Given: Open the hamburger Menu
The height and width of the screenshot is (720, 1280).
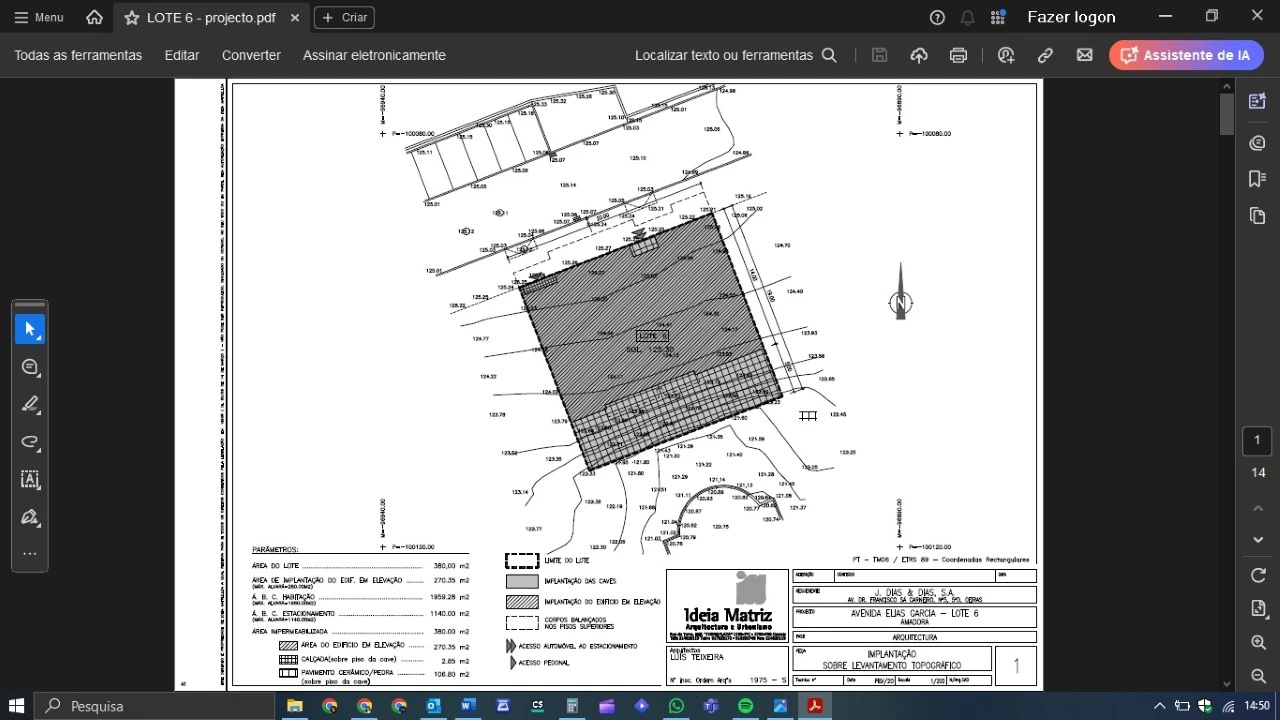Looking at the screenshot, I should pyautogui.click(x=38, y=17).
